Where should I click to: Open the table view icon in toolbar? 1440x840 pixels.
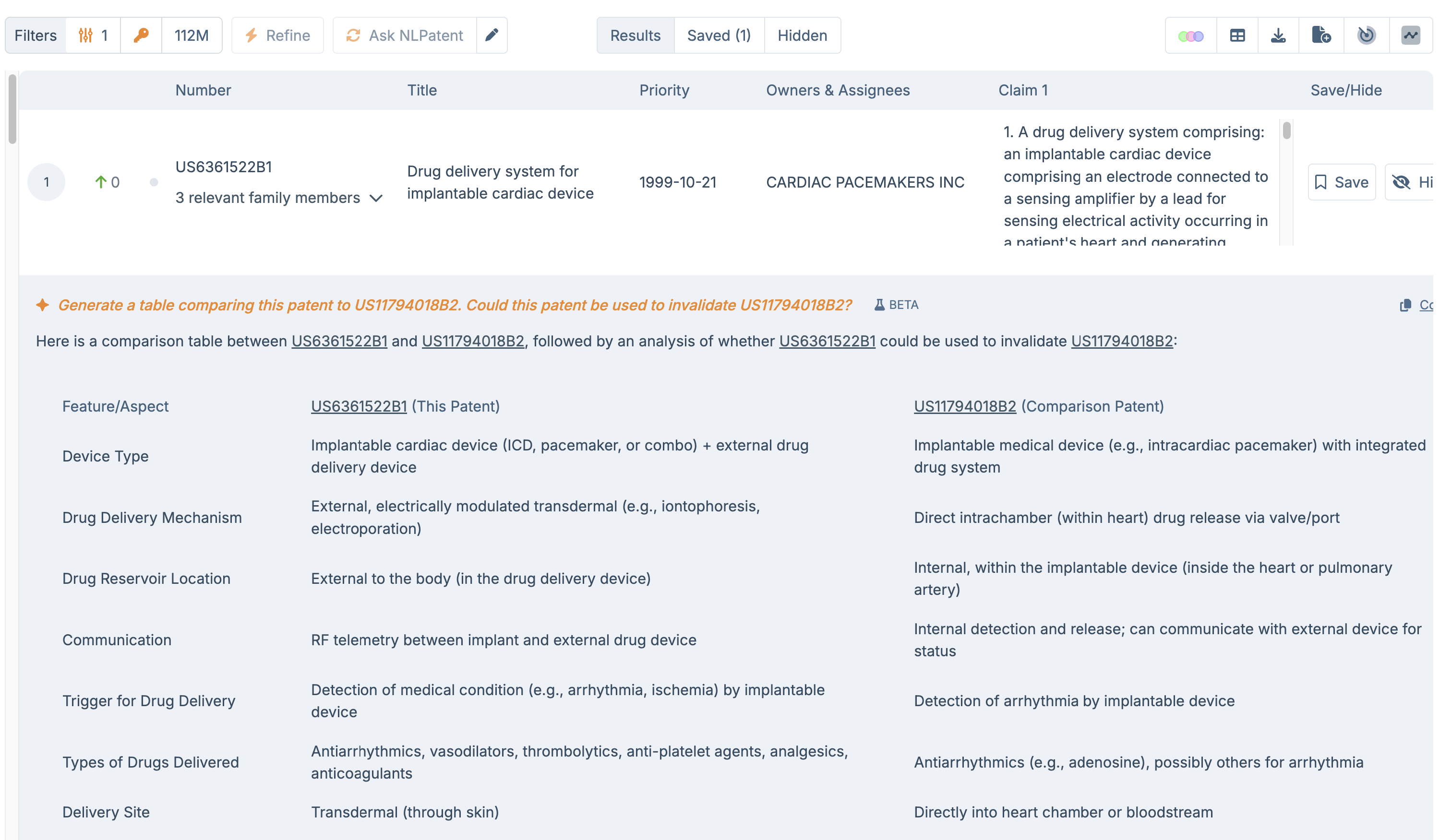click(x=1236, y=35)
